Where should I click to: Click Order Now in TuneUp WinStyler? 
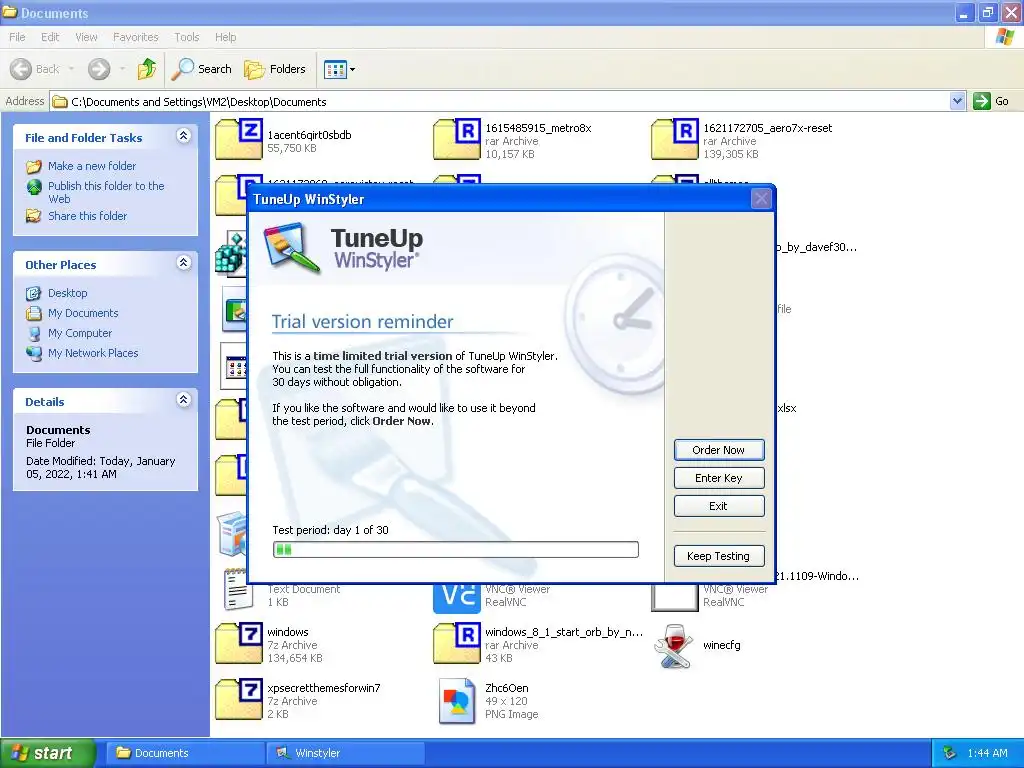pos(718,450)
